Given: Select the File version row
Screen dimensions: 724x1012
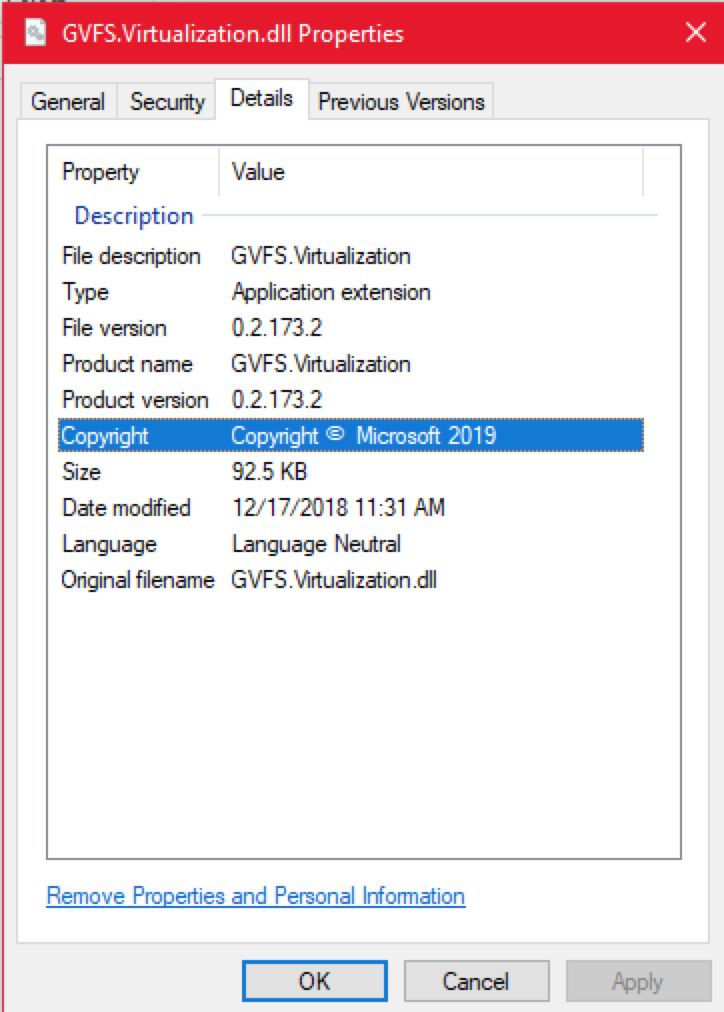Looking at the screenshot, I should point(351,328).
